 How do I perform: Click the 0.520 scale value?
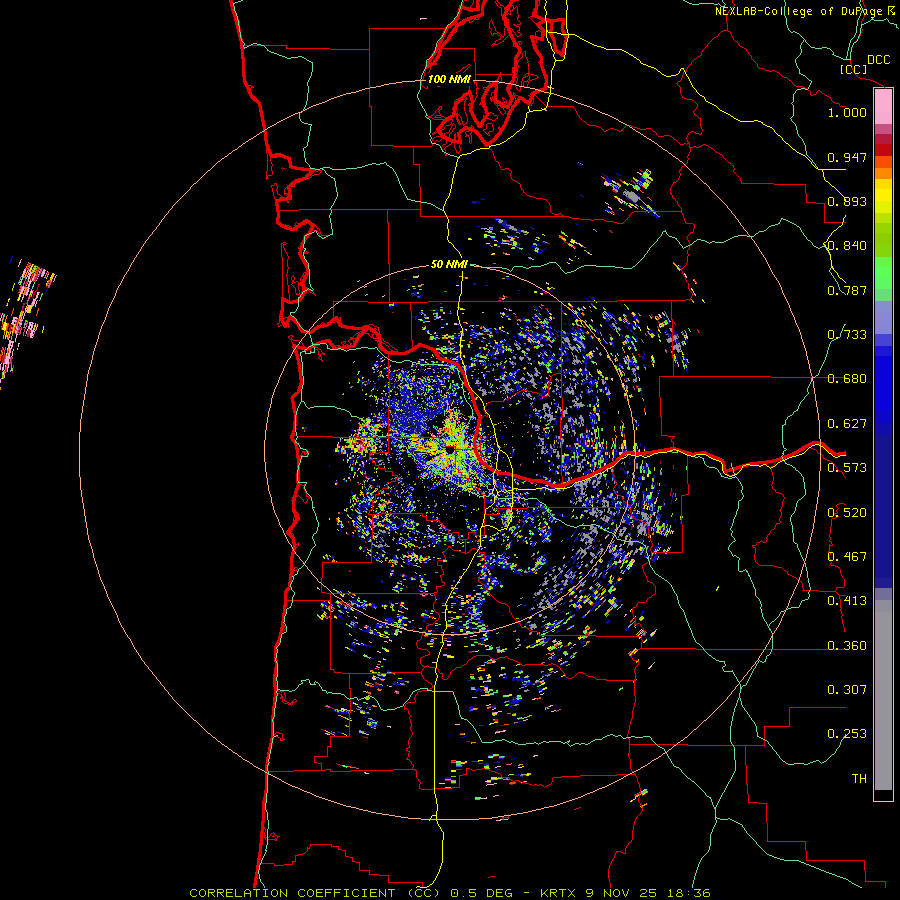coord(847,513)
